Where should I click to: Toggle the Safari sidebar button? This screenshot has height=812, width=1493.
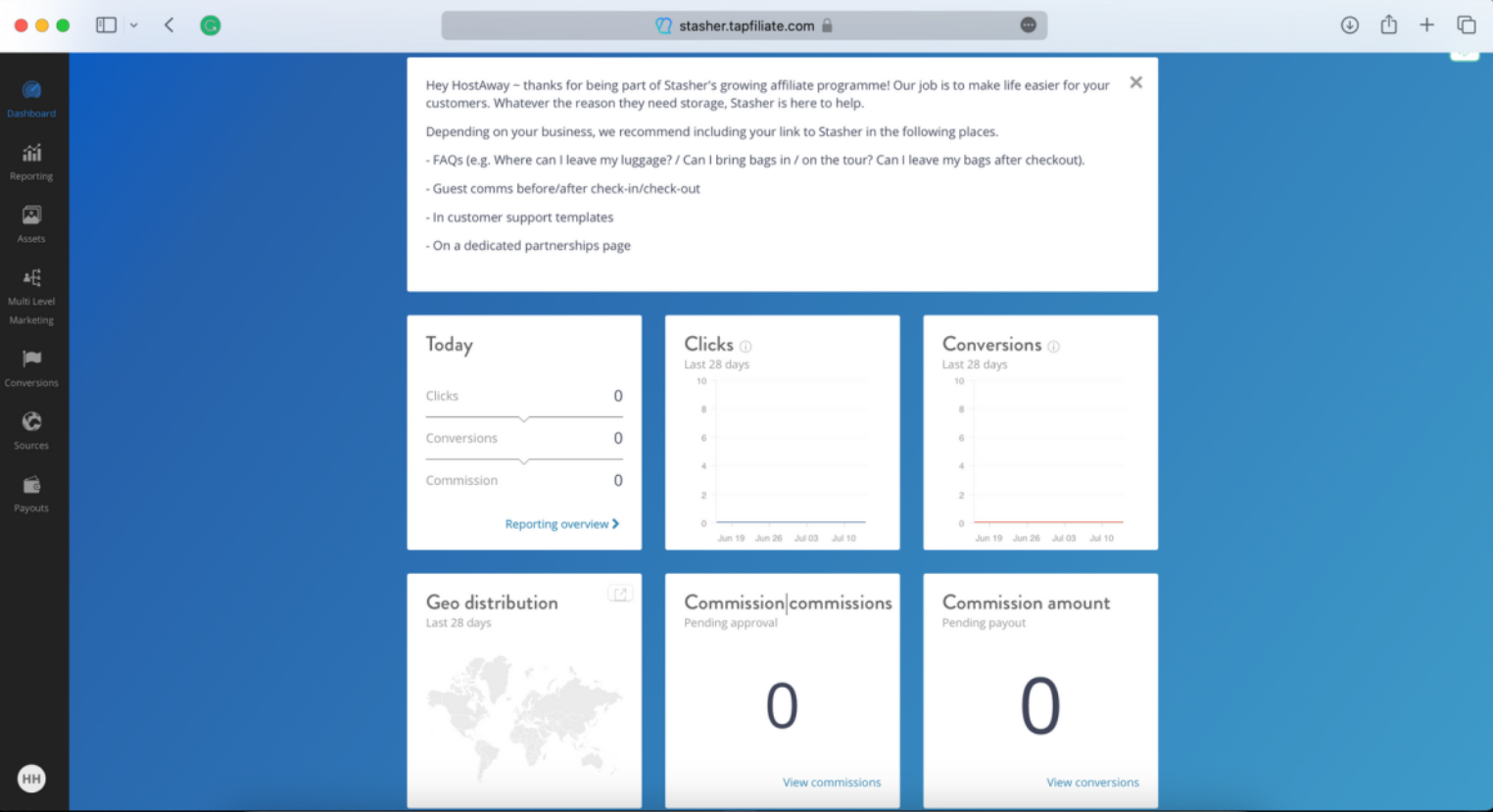(x=106, y=25)
